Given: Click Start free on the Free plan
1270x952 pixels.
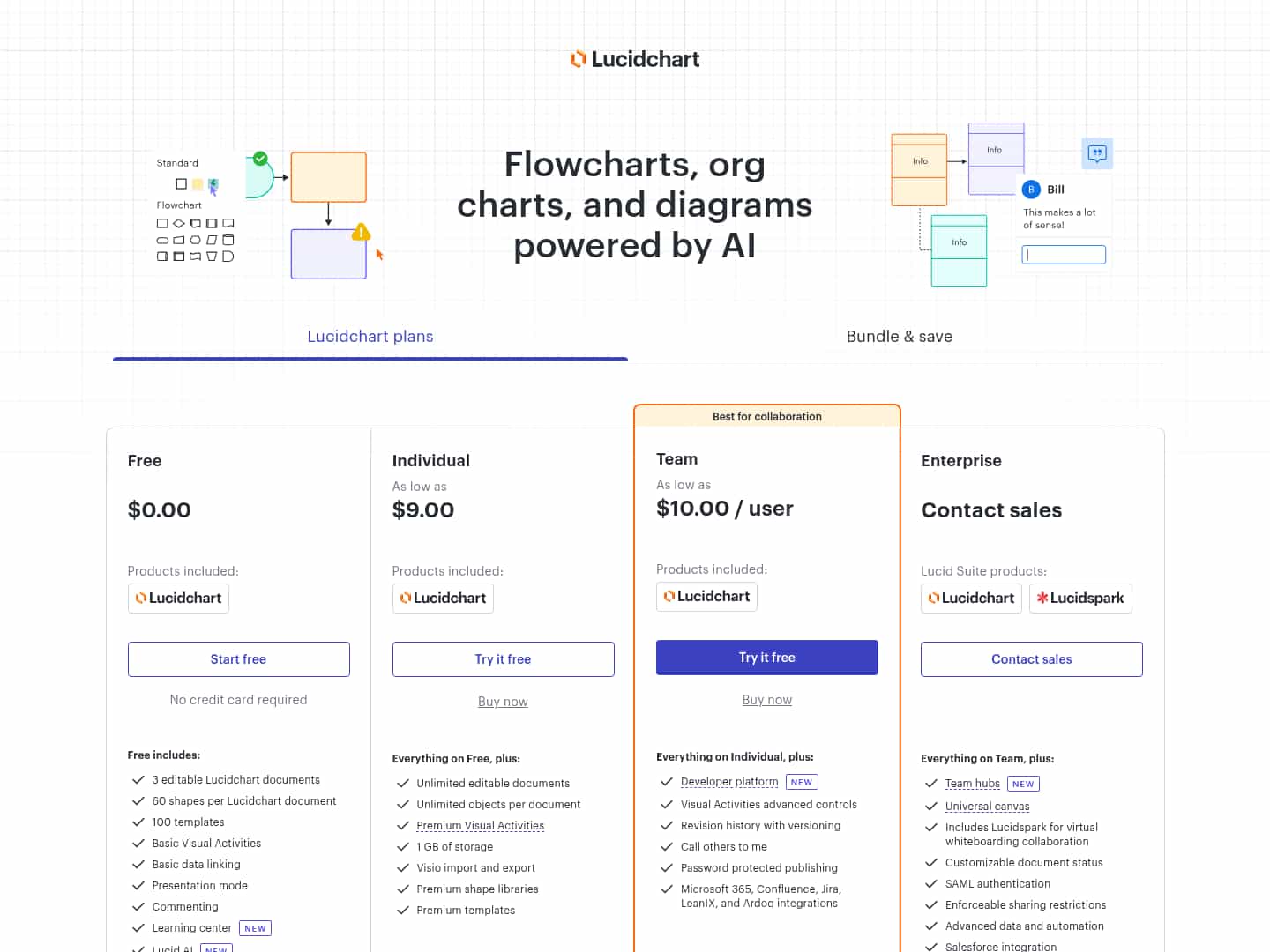Looking at the screenshot, I should (x=238, y=658).
